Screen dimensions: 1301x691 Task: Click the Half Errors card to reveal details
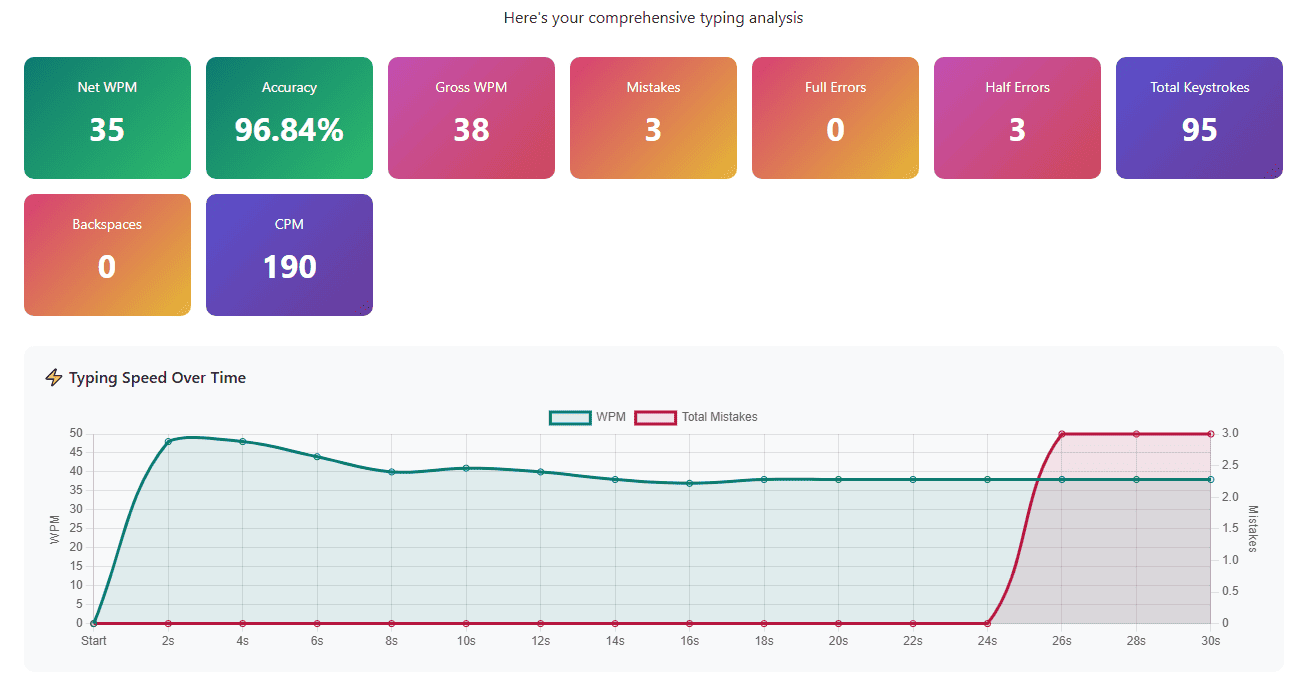coord(1017,117)
